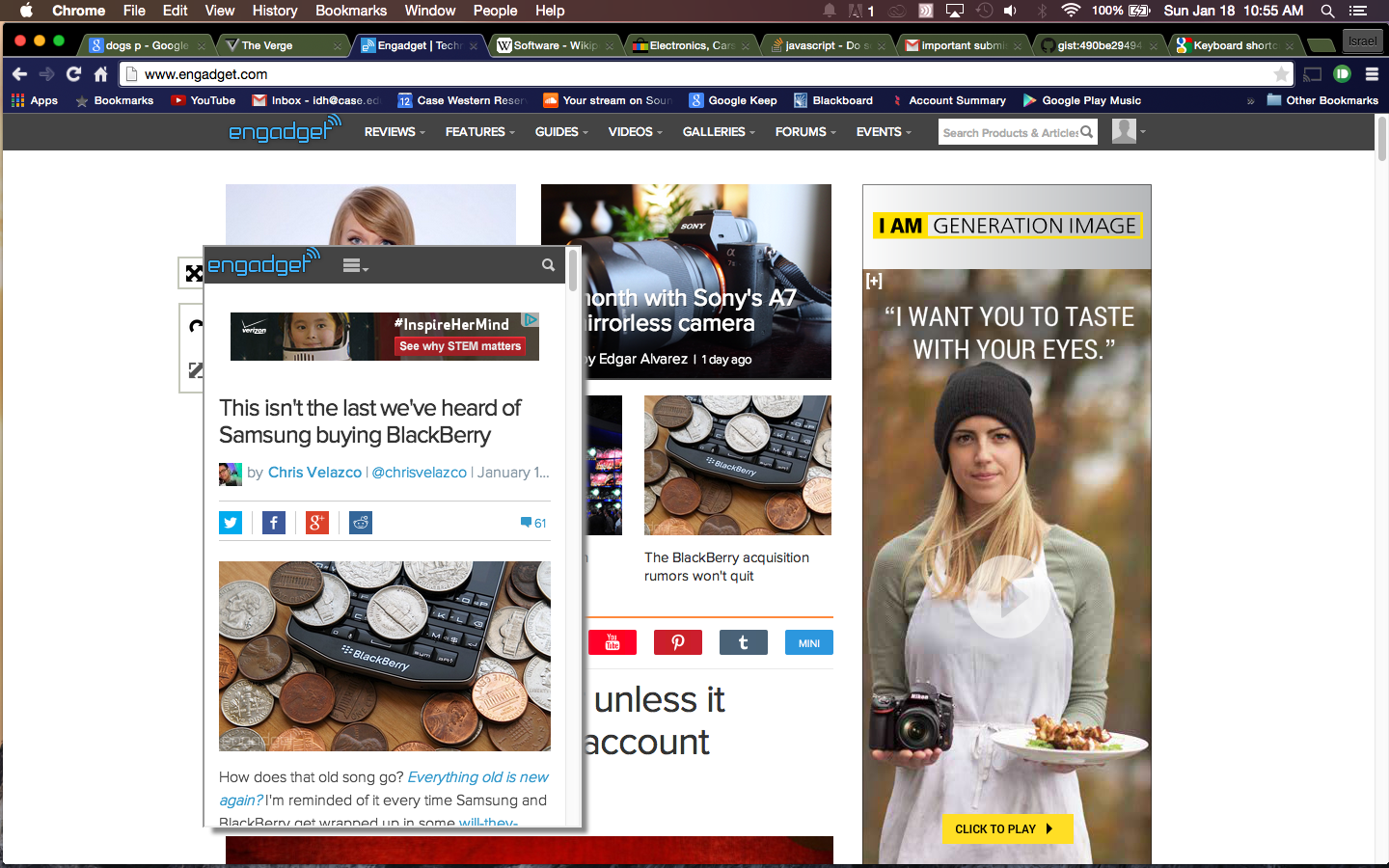Go to the Chrome home icon

pyautogui.click(x=100, y=74)
